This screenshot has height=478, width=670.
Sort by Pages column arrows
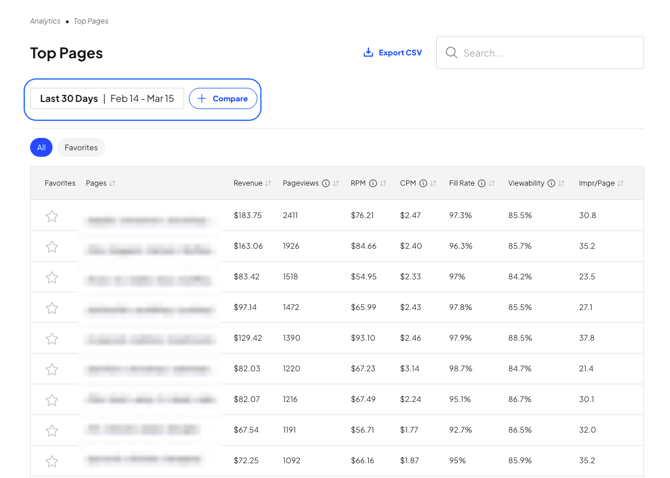[x=112, y=183]
